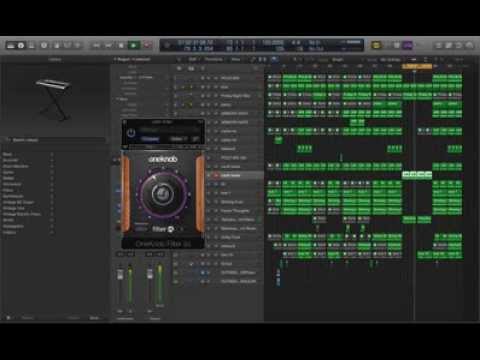This screenshot has height=360, width=480.
Task: Click the link icon in plugin header
Action: pos(196,139)
